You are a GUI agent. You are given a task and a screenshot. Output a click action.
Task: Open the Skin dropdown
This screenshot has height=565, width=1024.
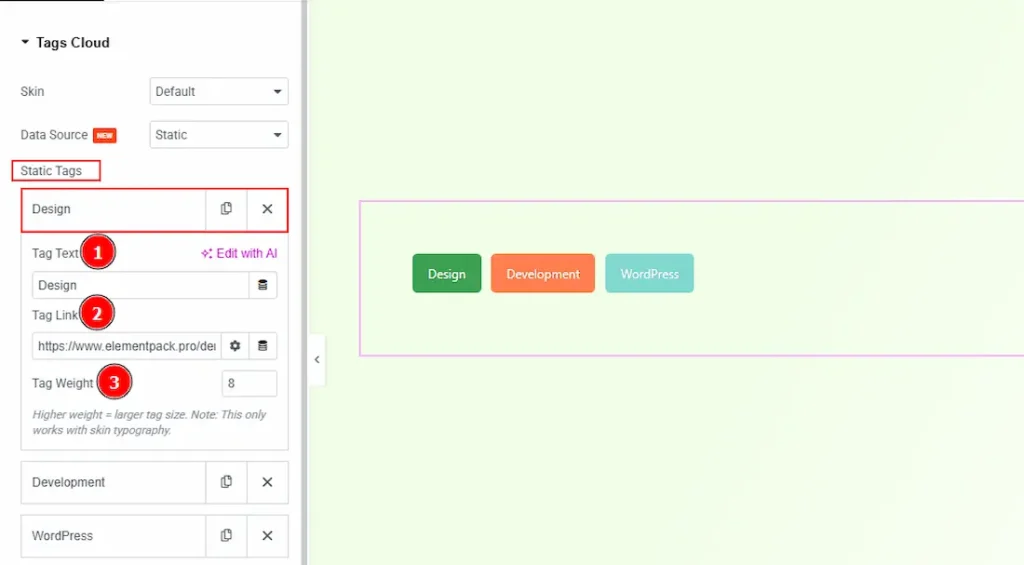(x=219, y=91)
